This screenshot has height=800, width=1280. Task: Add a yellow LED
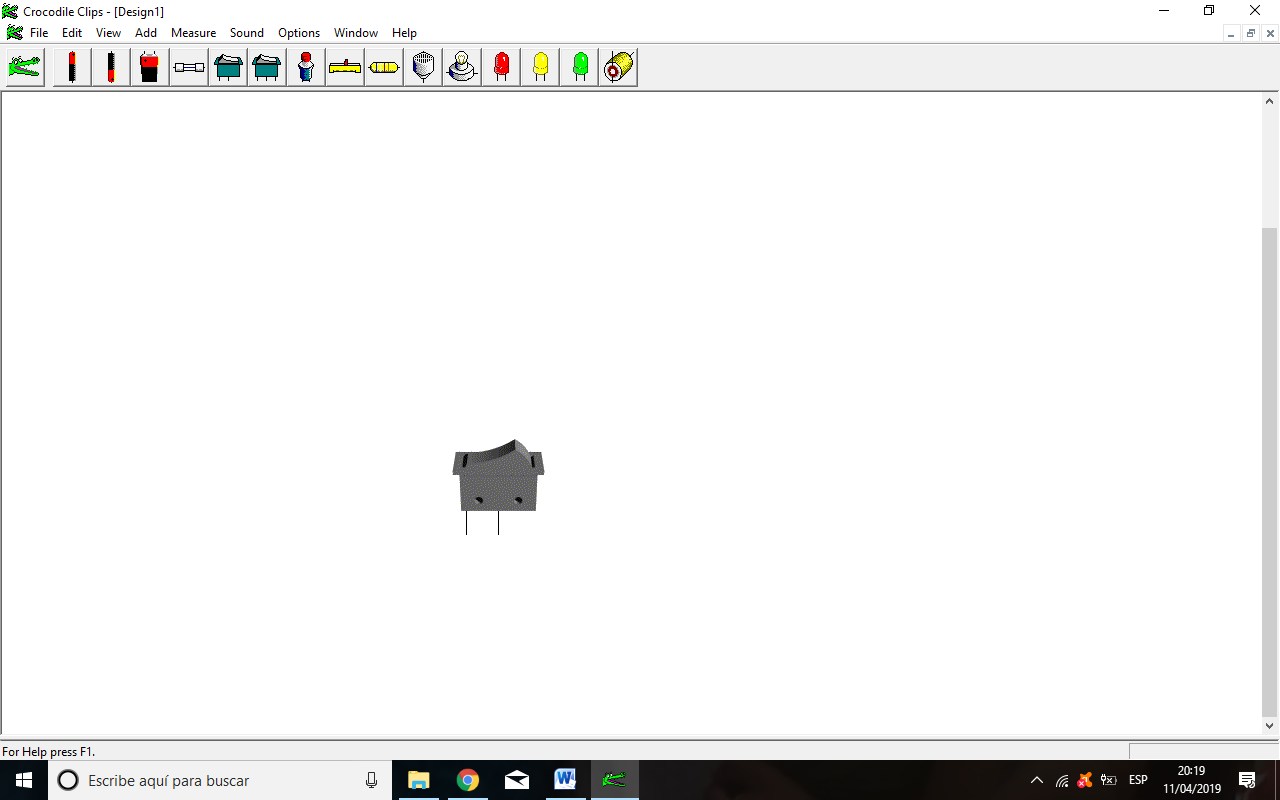click(540, 67)
